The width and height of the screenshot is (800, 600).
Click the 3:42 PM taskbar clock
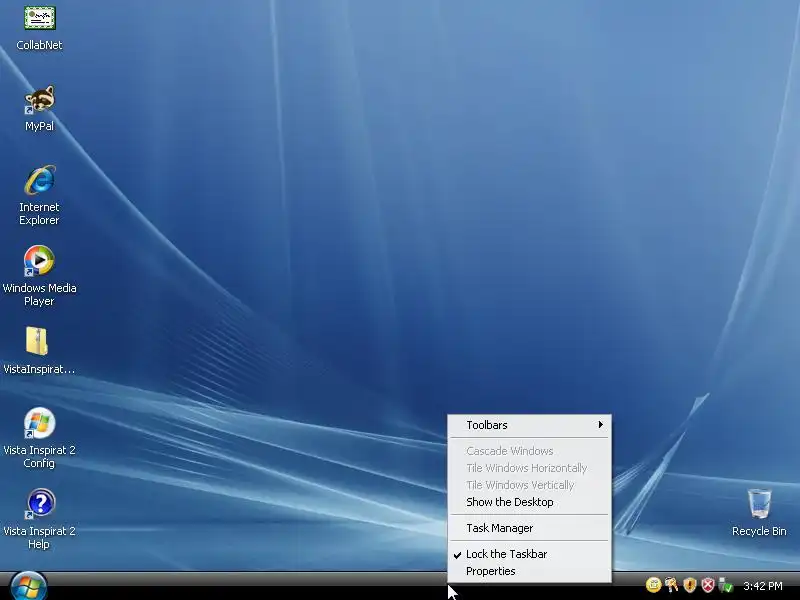point(762,586)
